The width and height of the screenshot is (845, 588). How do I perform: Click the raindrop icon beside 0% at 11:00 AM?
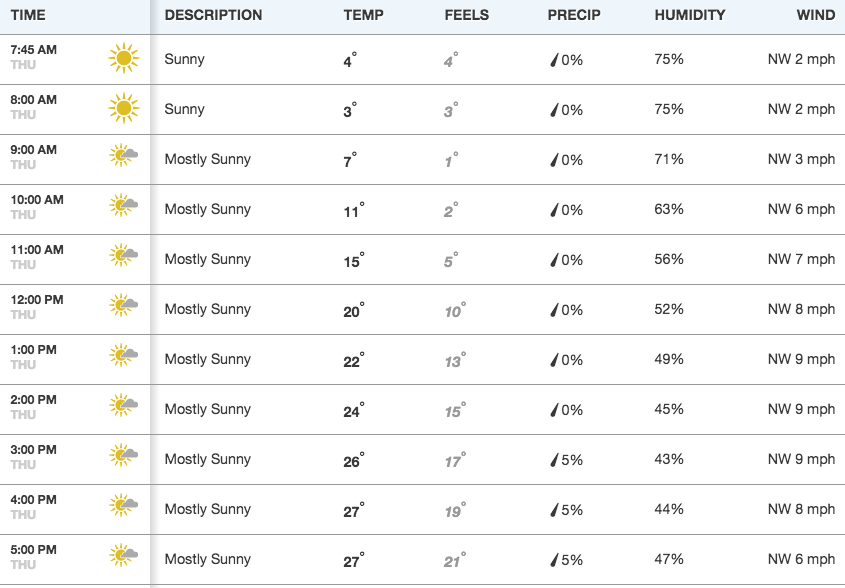[x=553, y=260]
